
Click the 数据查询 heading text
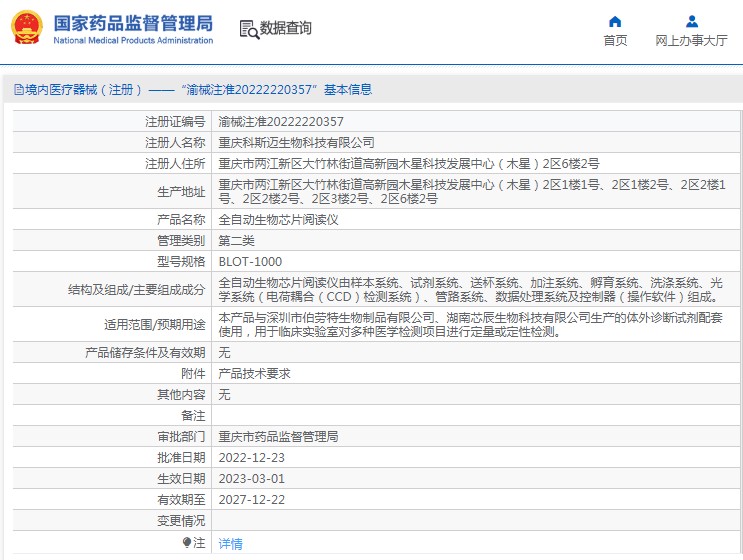pos(286,28)
